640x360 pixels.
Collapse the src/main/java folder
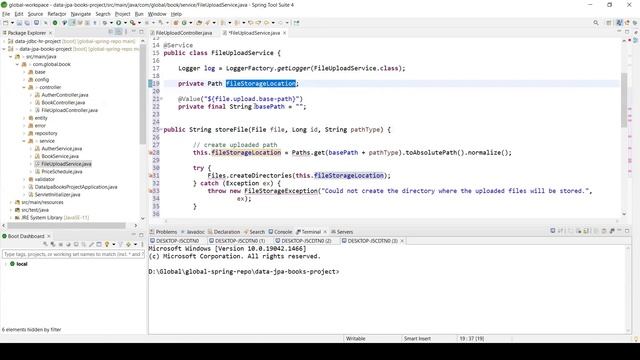pyautogui.click(x=11, y=57)
